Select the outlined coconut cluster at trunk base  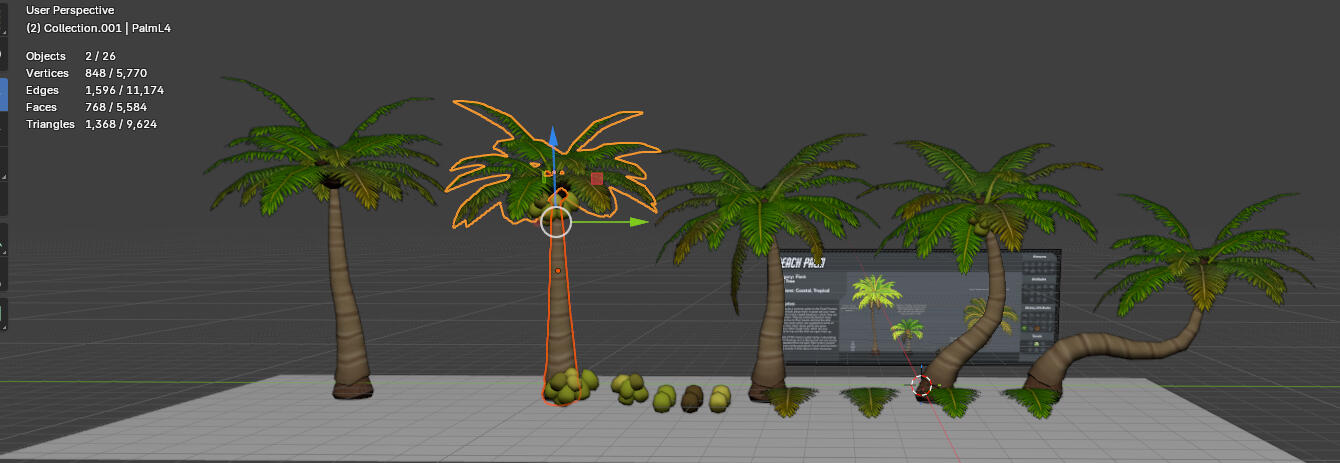pos(570,386)
